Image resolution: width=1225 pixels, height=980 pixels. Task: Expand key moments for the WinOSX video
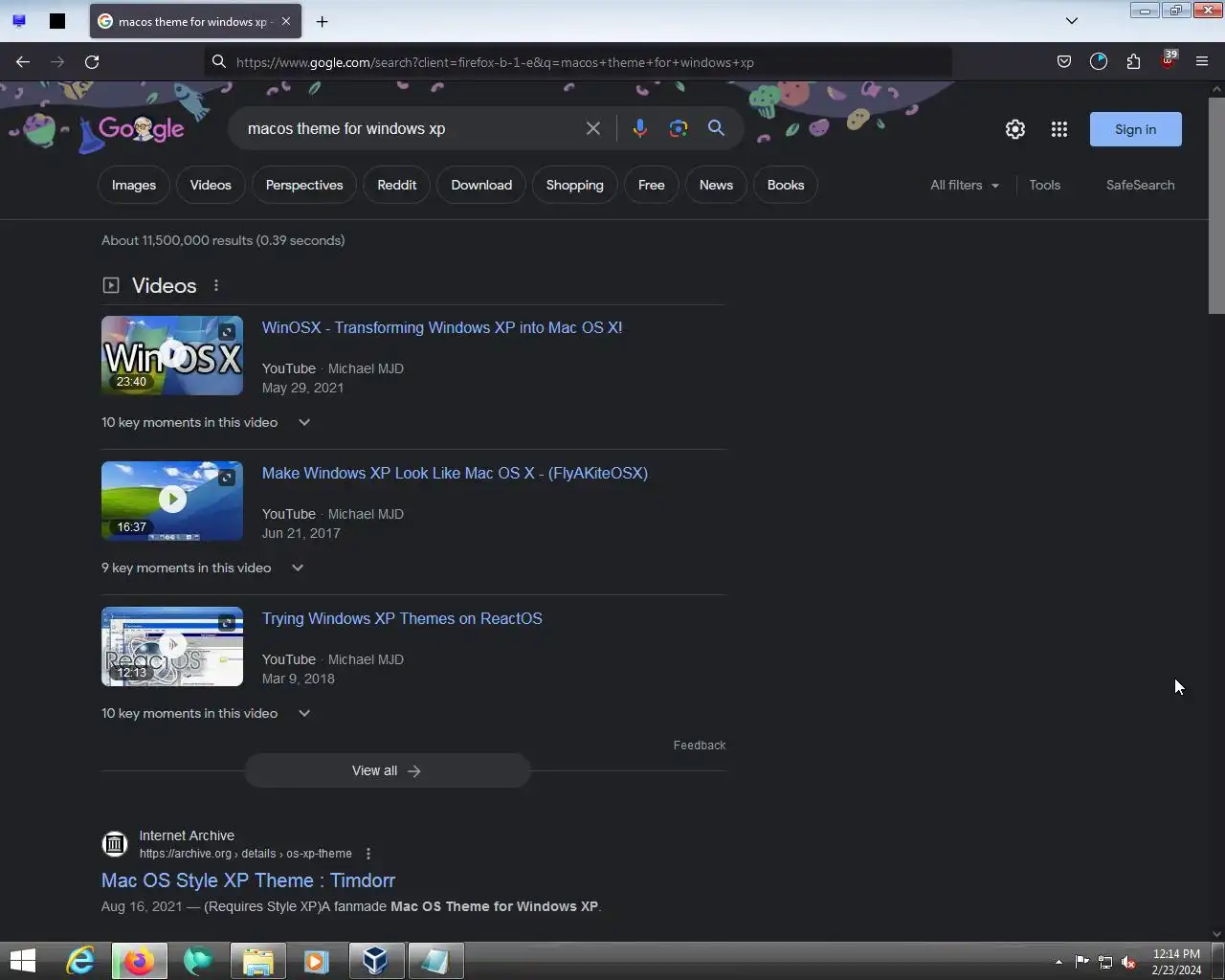(304, 422)
